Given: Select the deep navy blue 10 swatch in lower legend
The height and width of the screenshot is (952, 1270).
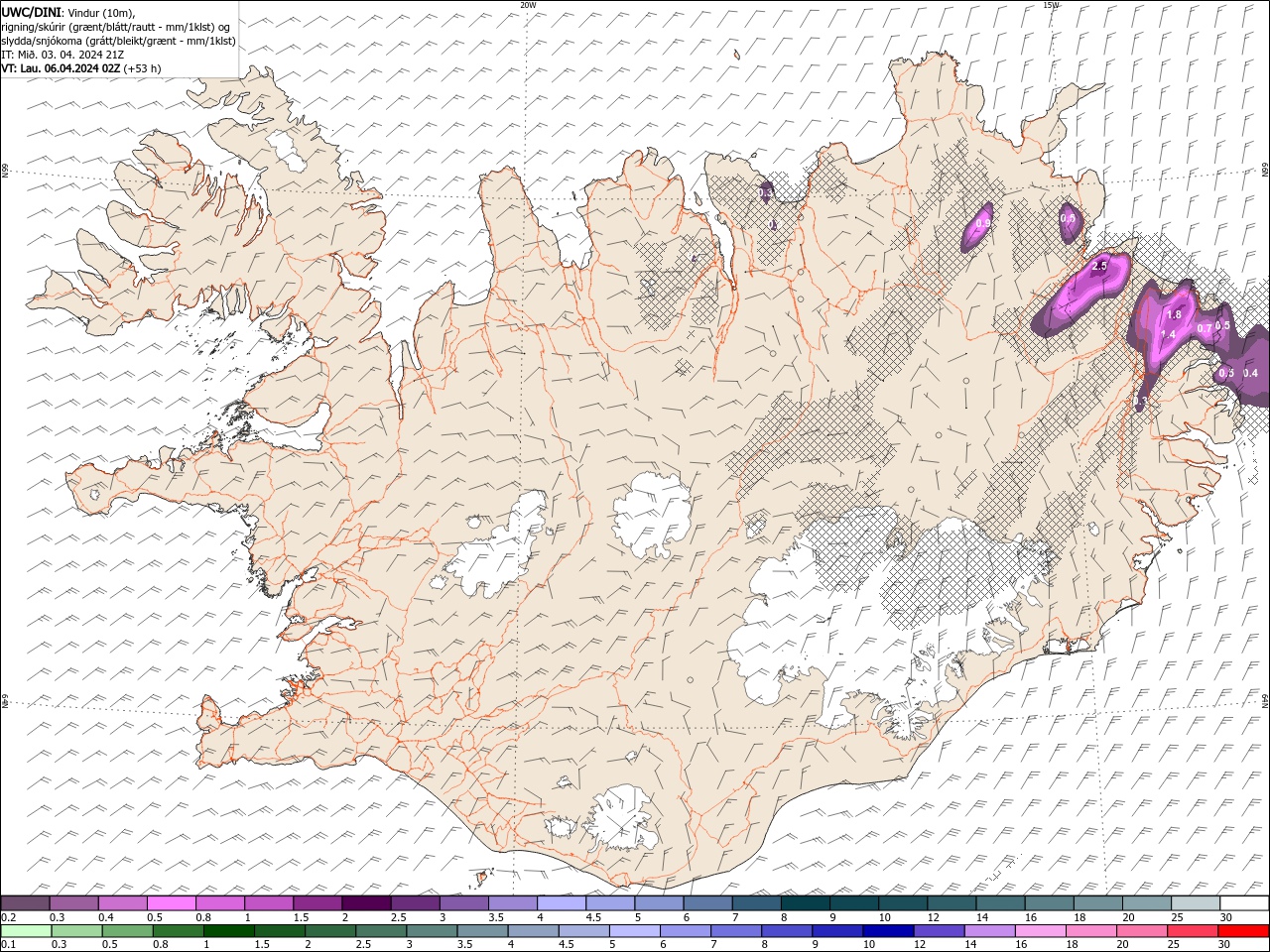Looking at the screenshot, I should [x=888, y=931].
